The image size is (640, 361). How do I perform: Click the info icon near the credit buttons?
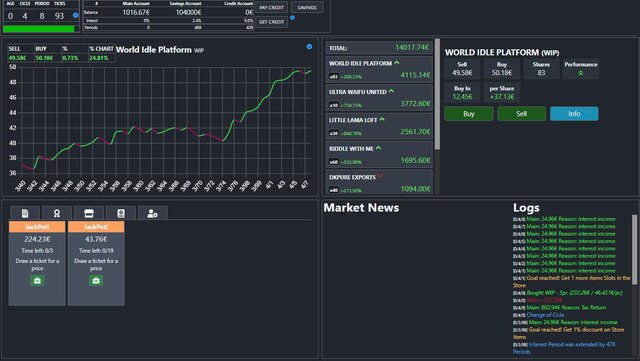click(x=292, y=18)
